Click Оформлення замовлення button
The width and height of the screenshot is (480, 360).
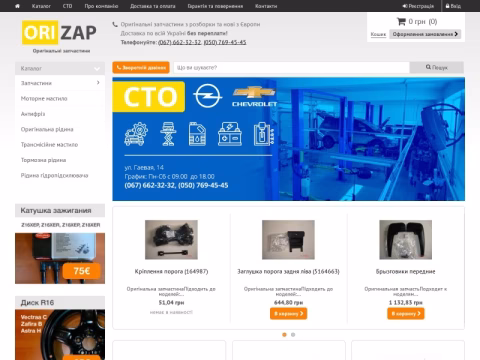[425, 34]
